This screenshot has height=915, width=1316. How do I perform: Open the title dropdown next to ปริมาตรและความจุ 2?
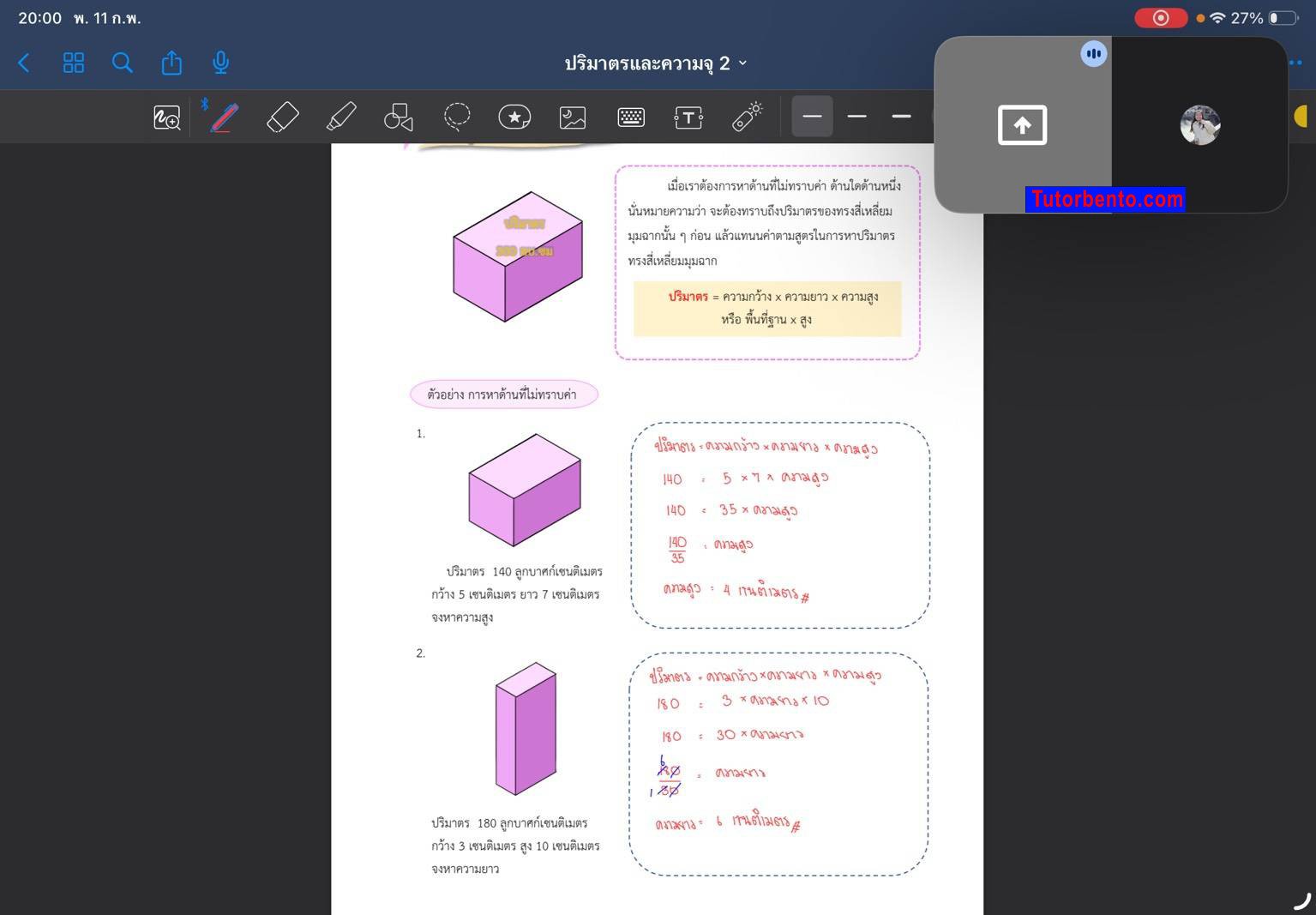(743, 63)
